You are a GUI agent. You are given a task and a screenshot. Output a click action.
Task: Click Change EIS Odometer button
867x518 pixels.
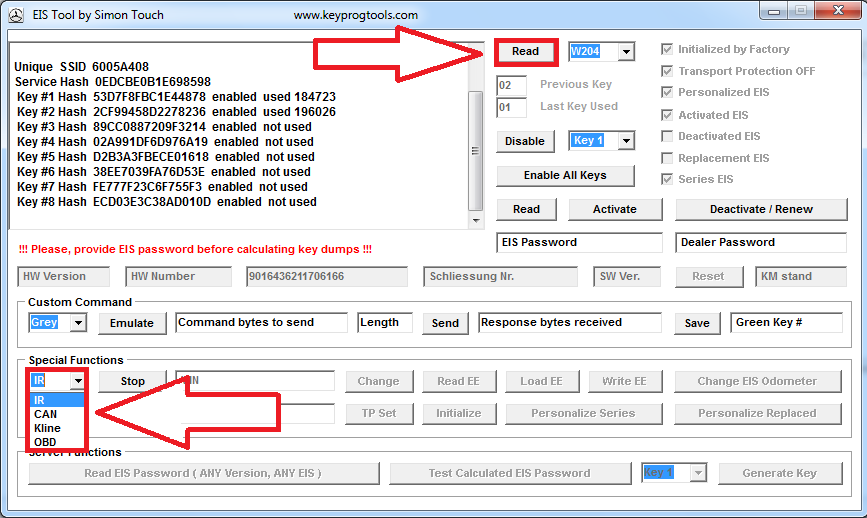(x=758, y=381)
